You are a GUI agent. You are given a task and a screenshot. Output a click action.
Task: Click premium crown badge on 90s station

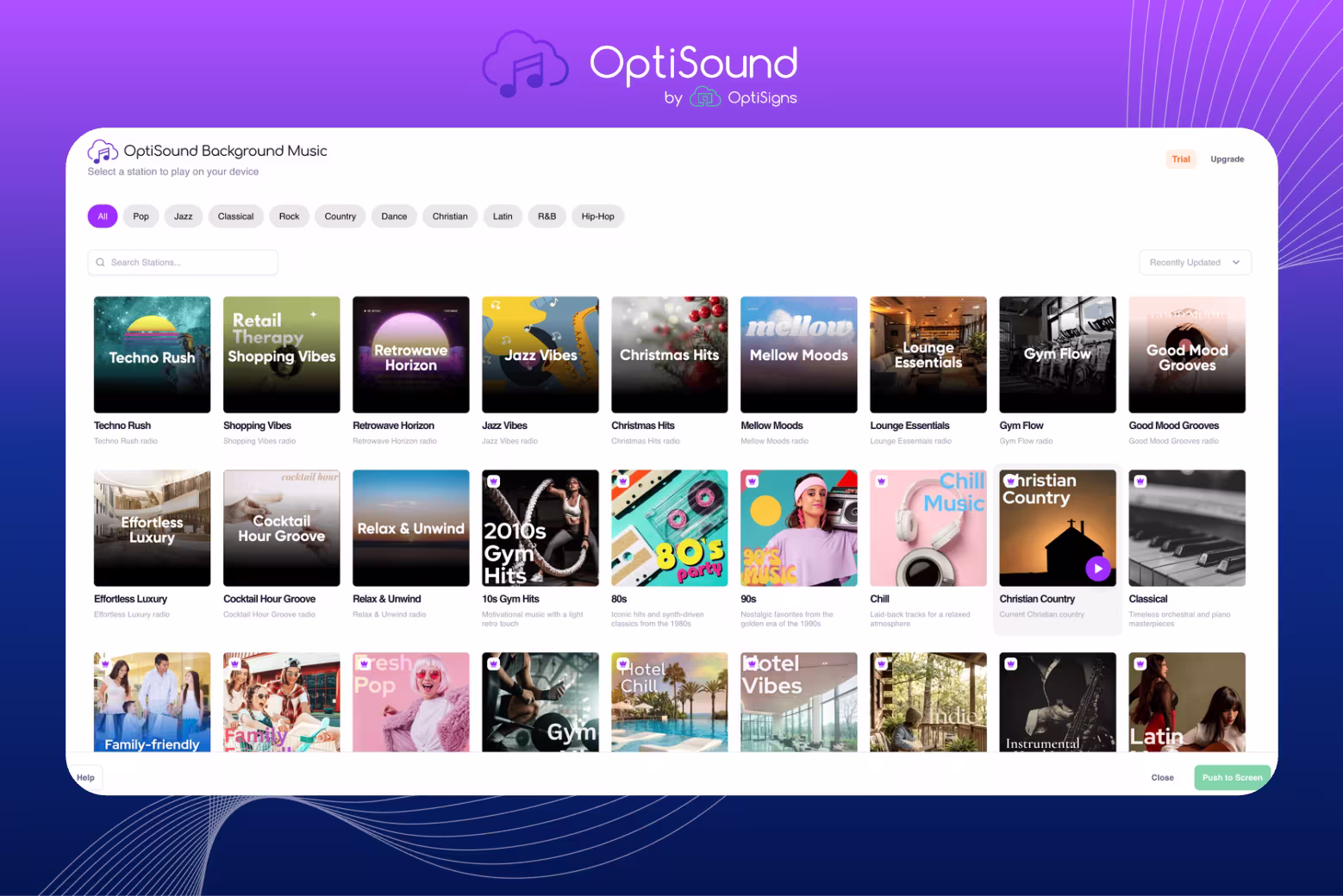[x=753, y=482]
